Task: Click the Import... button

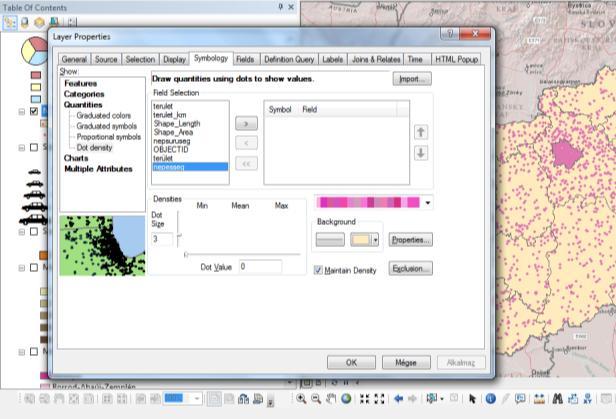Action: click(412, 79)
